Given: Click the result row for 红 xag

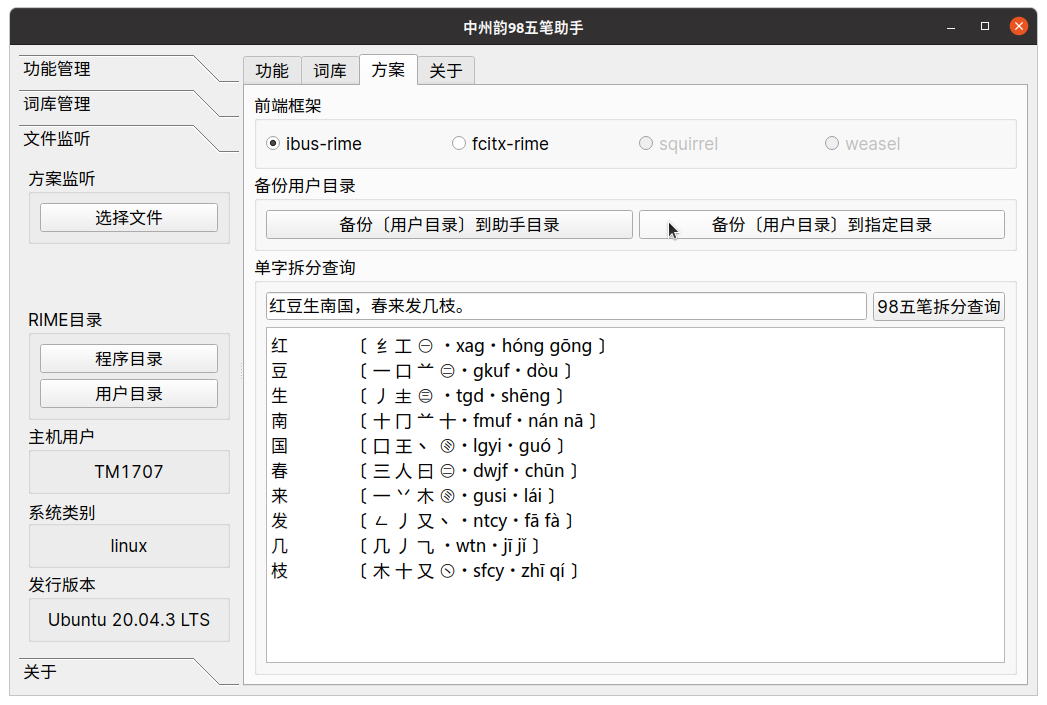Looking at the screenshot, I should tap(439, 346).
